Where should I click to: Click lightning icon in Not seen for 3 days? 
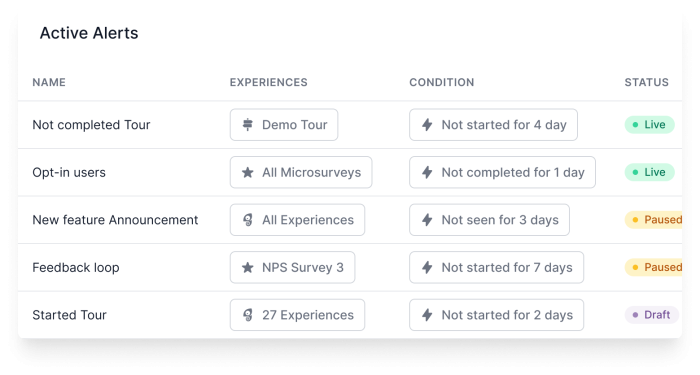coord(427,220)
